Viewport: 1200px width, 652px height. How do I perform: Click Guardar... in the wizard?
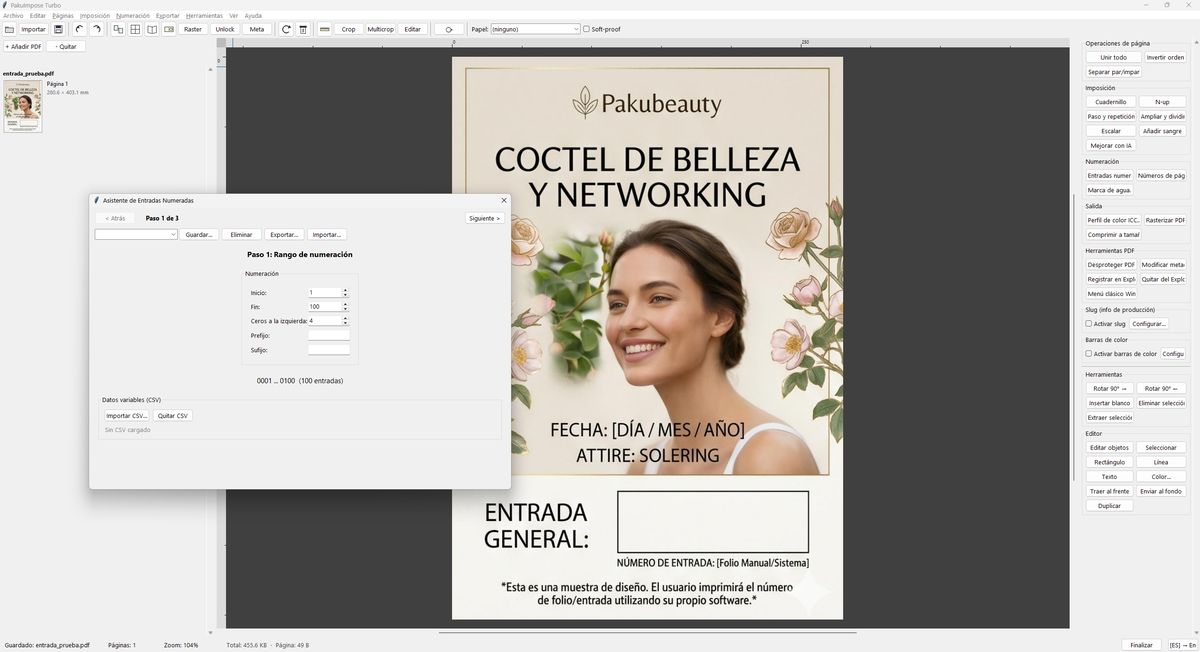[200, 234]
